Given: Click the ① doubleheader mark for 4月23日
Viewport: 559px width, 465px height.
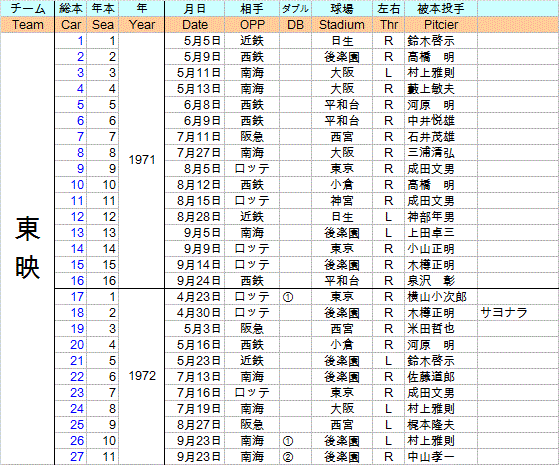Looking at the screenshot, I should [x=288, y=297].
